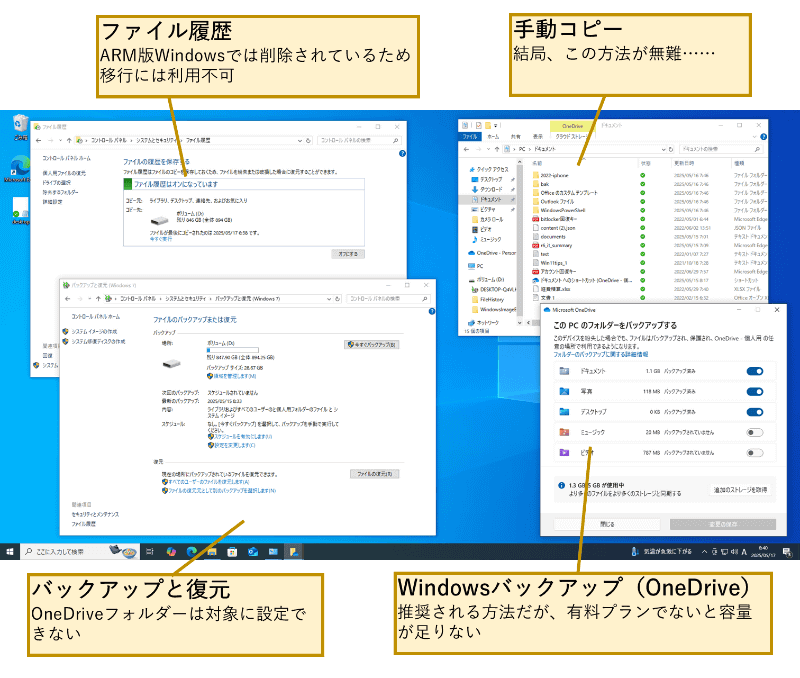Click the 追加のストレージを取得 button
The height and width of the screenshot is (678, 800).
pyautogui.click(x=740, y=490)
